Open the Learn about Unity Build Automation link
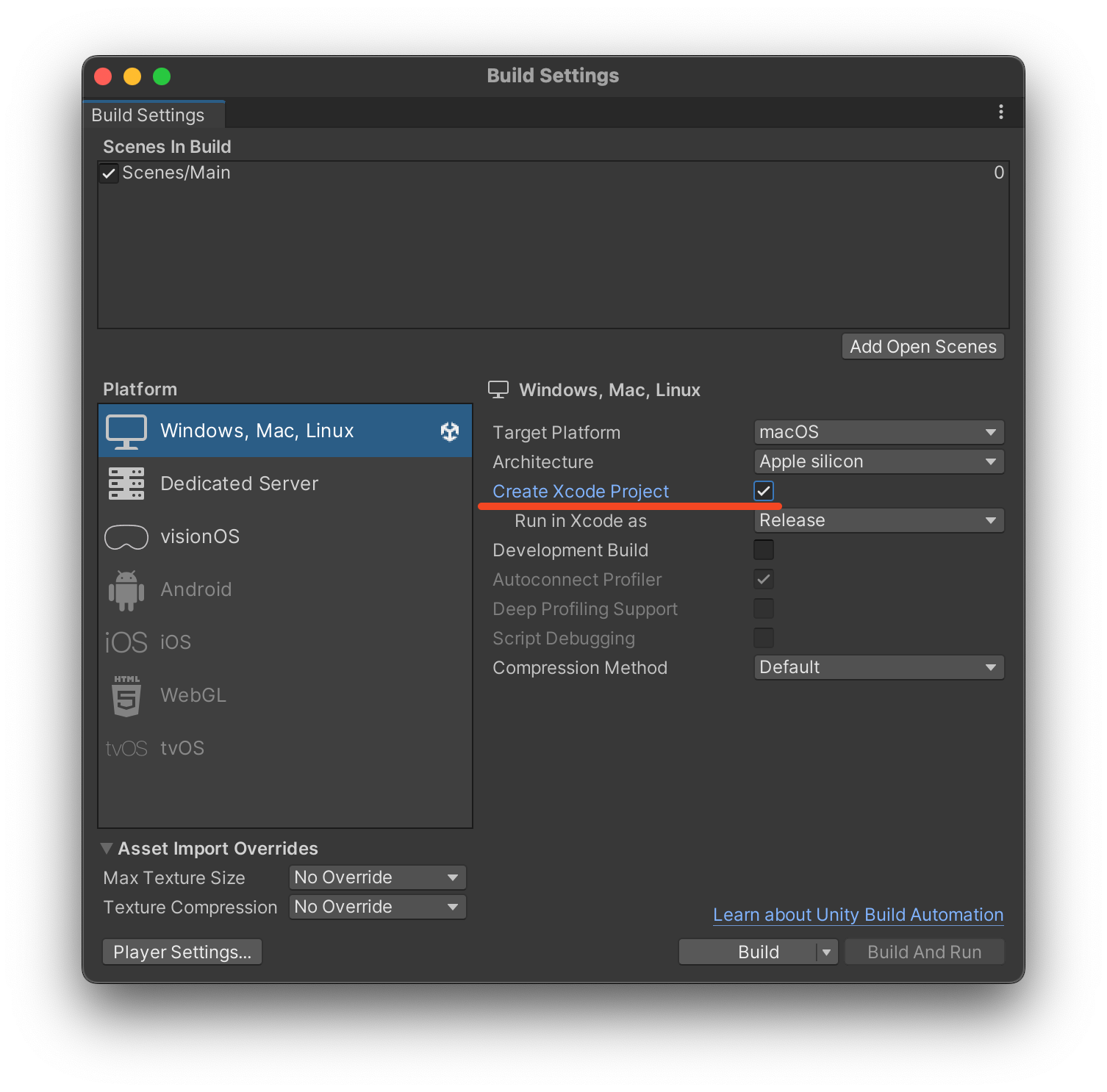Screen dimensions: 1107x1092 click(858, 915)
